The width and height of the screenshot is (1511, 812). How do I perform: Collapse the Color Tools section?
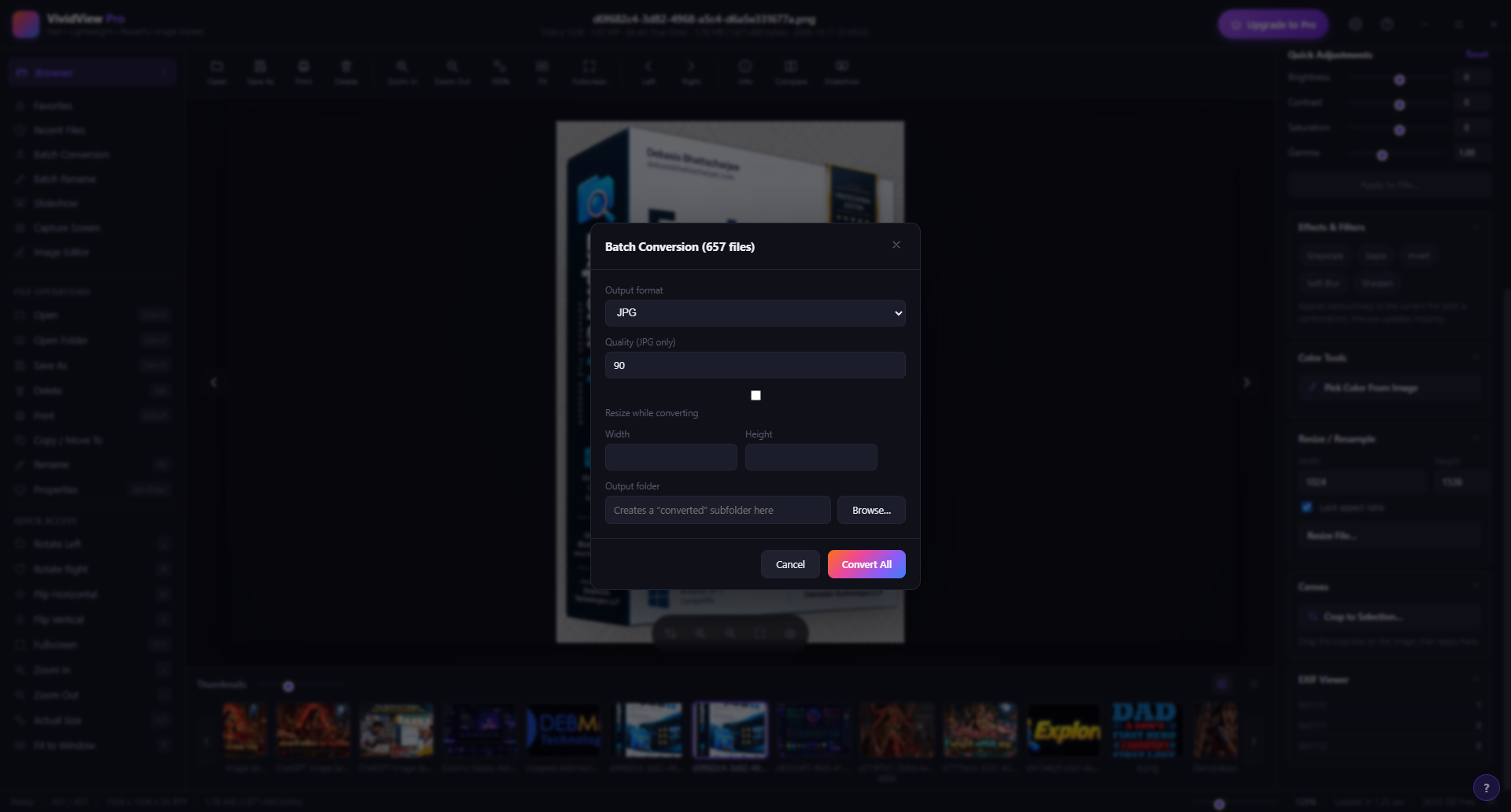(x=1476, y=357)
